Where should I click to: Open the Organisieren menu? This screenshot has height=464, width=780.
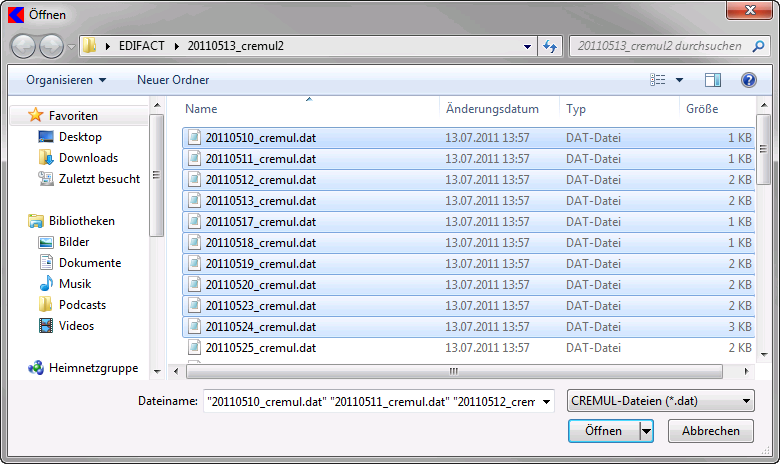click(66, 80)
